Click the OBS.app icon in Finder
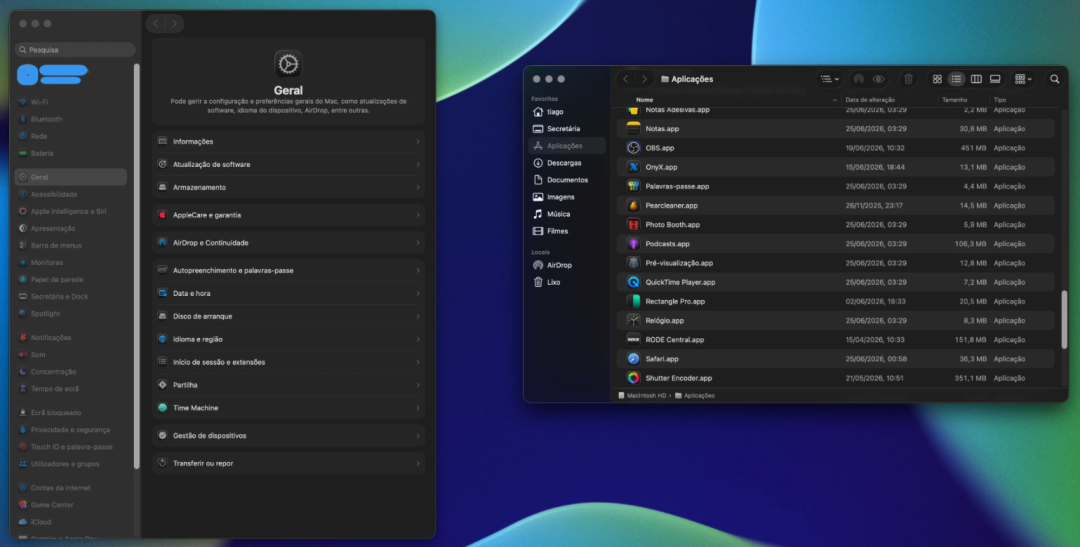Screen dimensions: 1080x547 [x=634, y=148]
